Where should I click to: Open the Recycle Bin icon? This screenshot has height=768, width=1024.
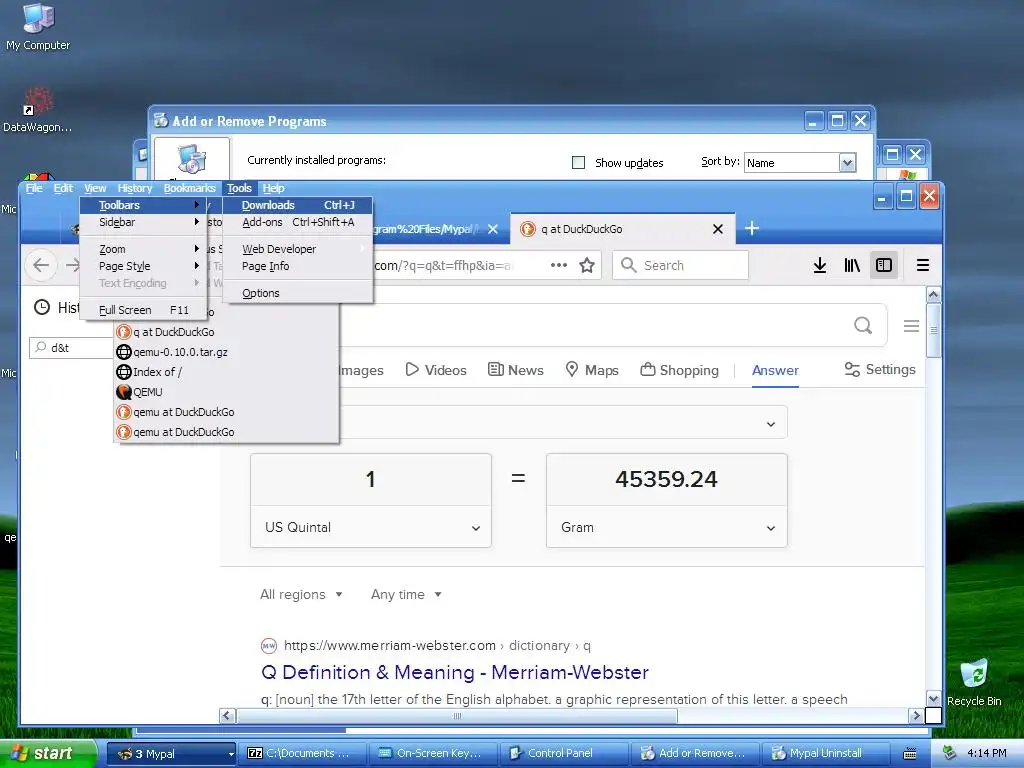[974, 682]
